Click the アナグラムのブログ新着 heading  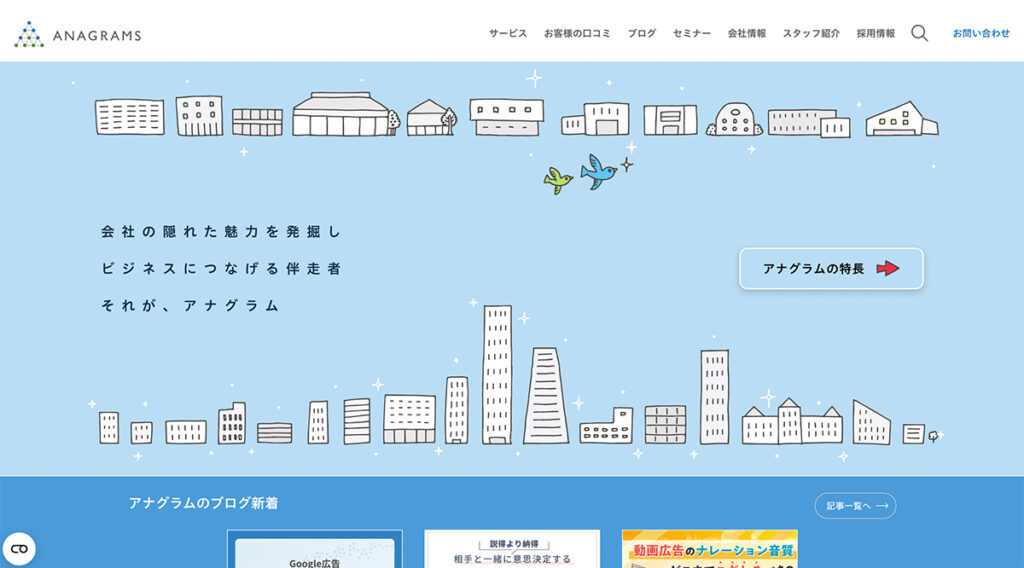(203, 503)
